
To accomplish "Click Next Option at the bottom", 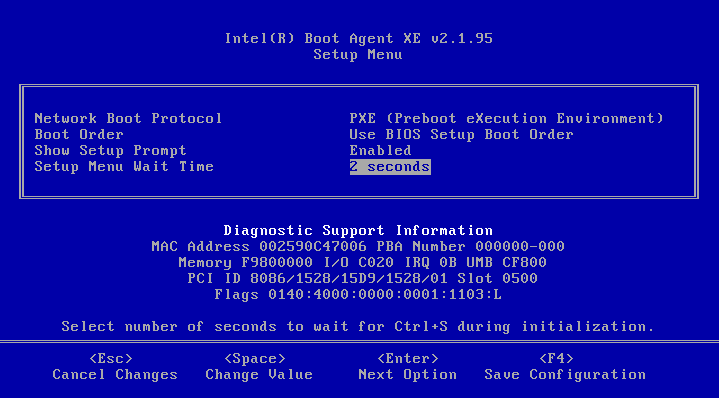I will [x=407, y=374].
